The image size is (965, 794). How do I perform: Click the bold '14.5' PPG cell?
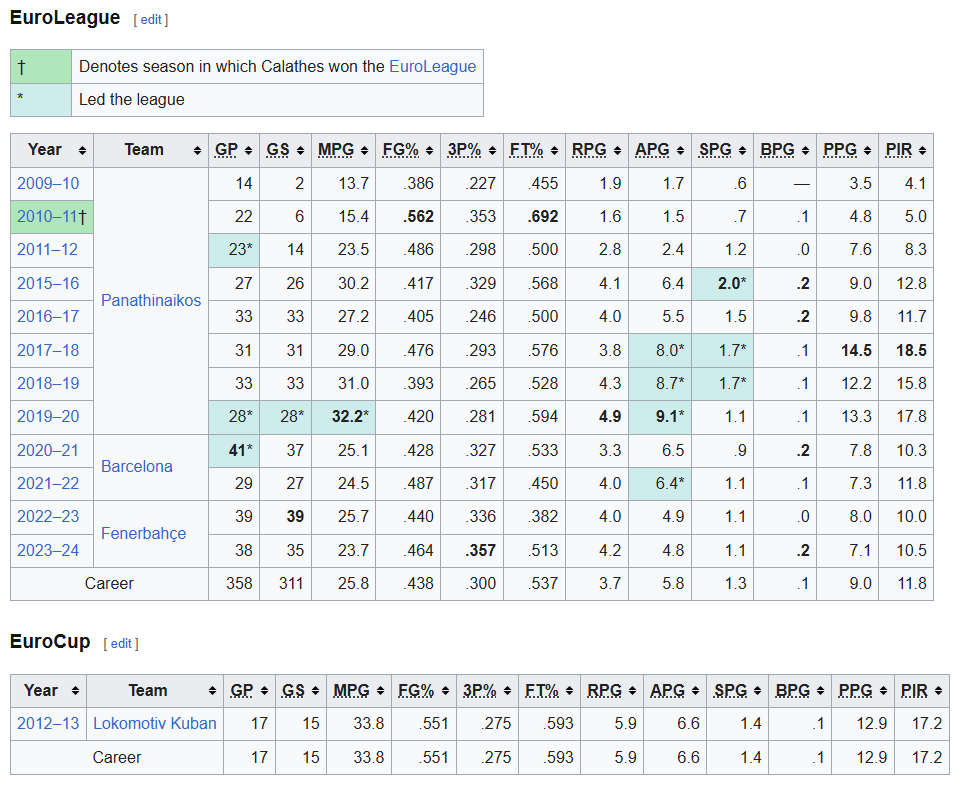click(x=848, y=351)
